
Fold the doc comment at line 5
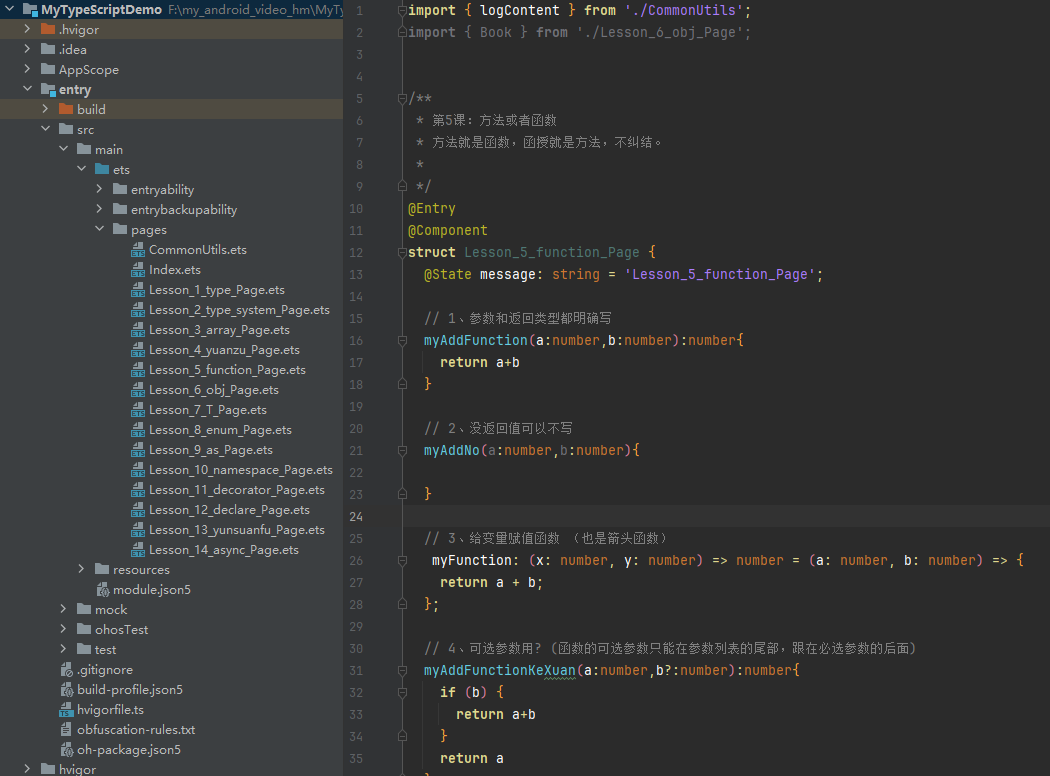pos(402,98)
